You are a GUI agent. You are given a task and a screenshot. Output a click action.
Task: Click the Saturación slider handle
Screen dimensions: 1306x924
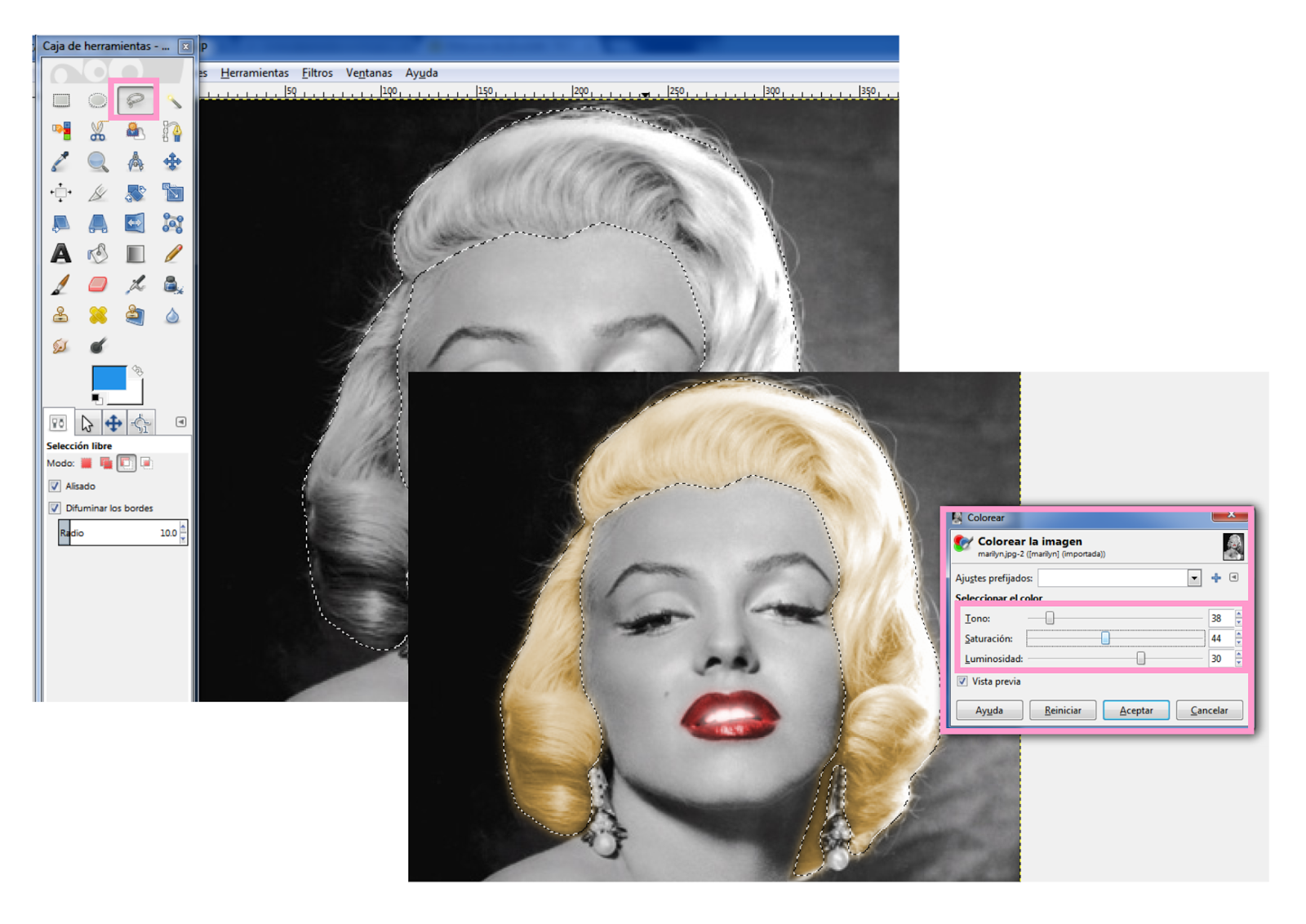1105,638
